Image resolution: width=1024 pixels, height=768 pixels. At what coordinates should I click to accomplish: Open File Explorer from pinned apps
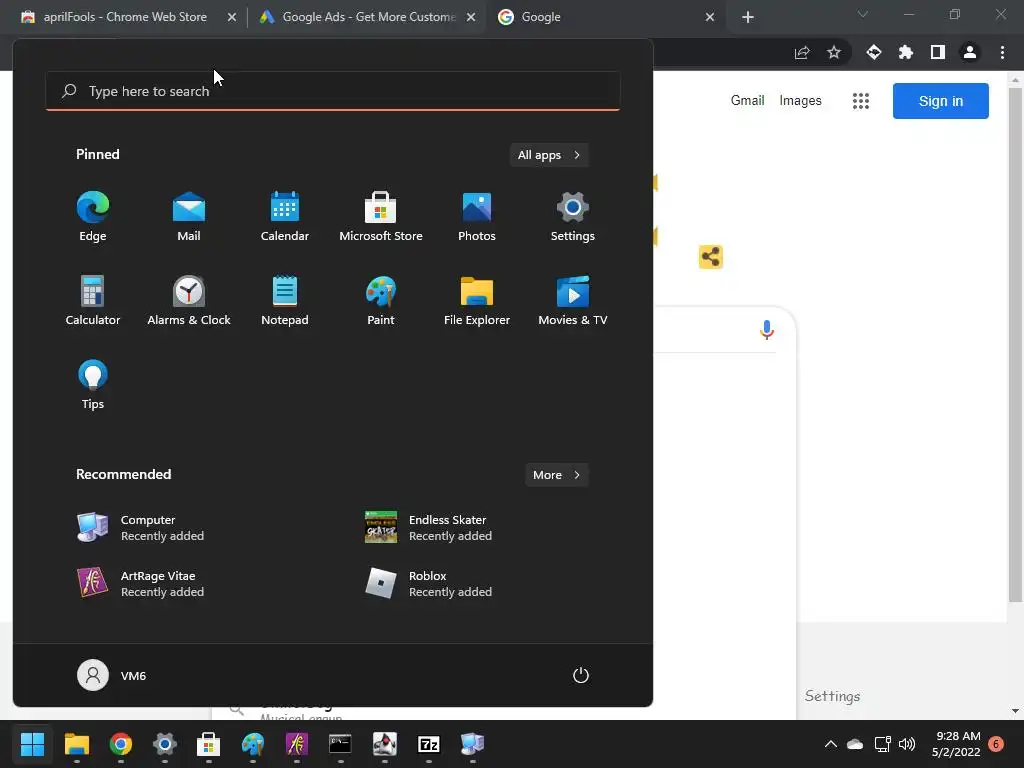point(477,300)
